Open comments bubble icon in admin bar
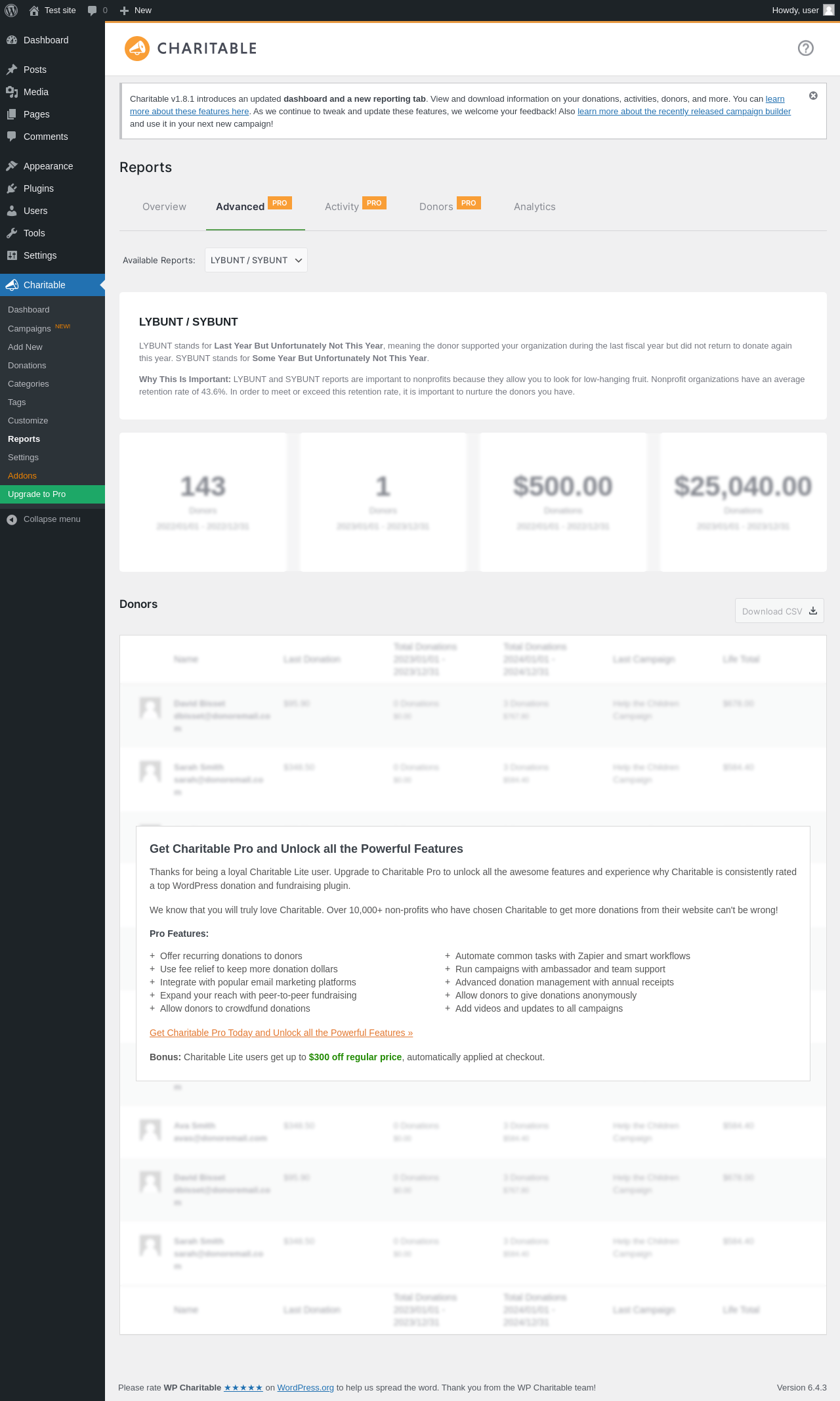This screenshot has width=840, height=1401. 93,11
